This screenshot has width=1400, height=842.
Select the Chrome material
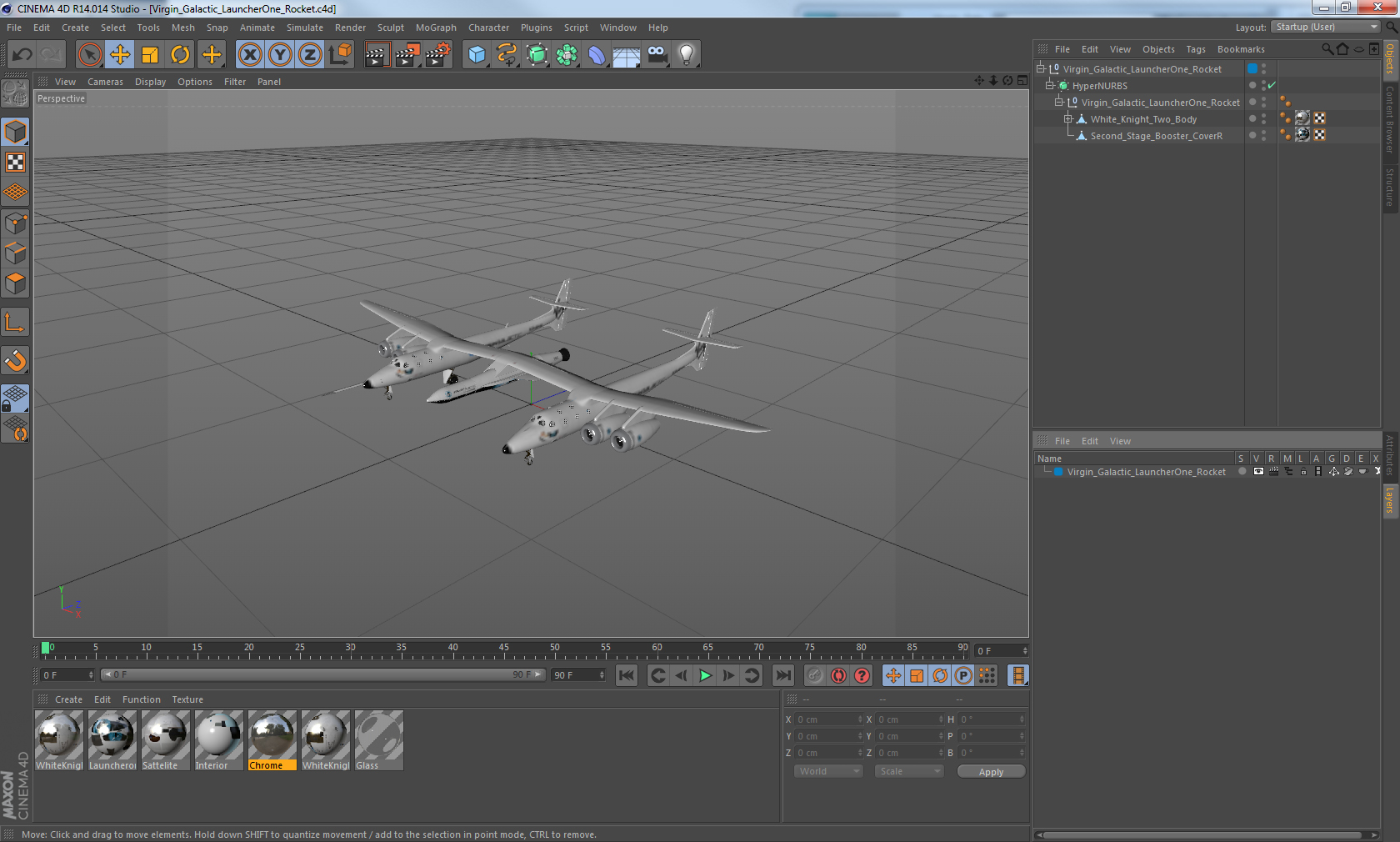point(272,740)
